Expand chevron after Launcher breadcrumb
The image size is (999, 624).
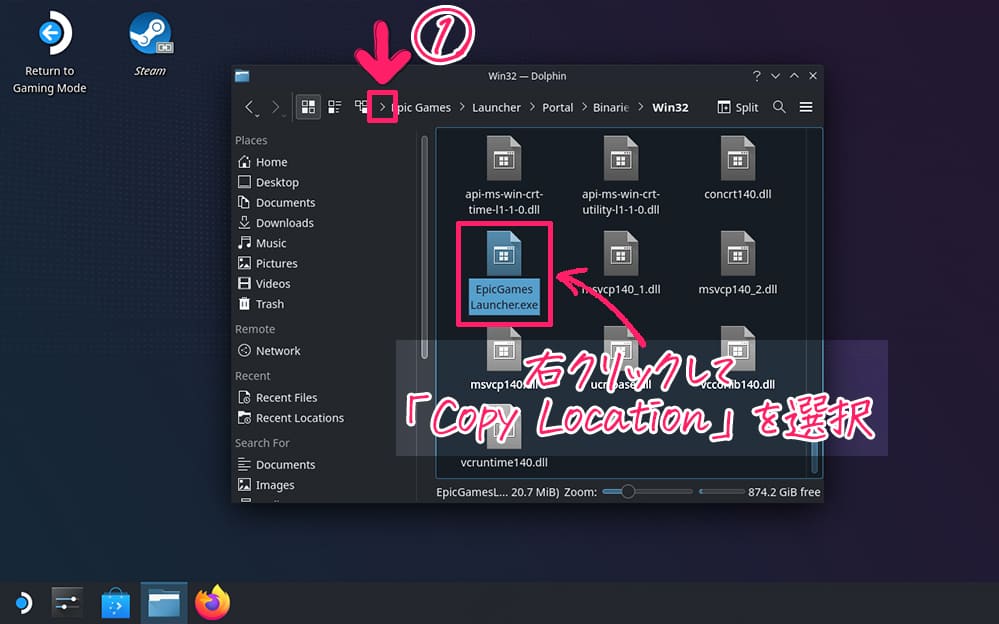(532, 107)
